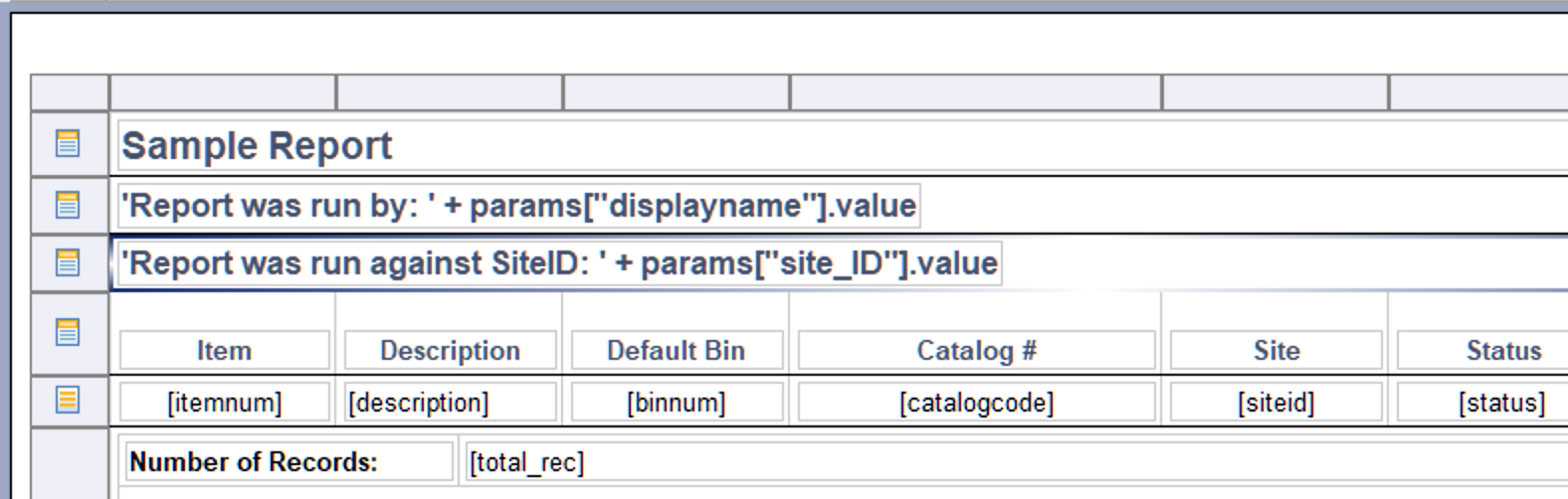Click the [catalogcode] data field
Viewport: 1568px width, 499px height.
[x=976, y=403]
